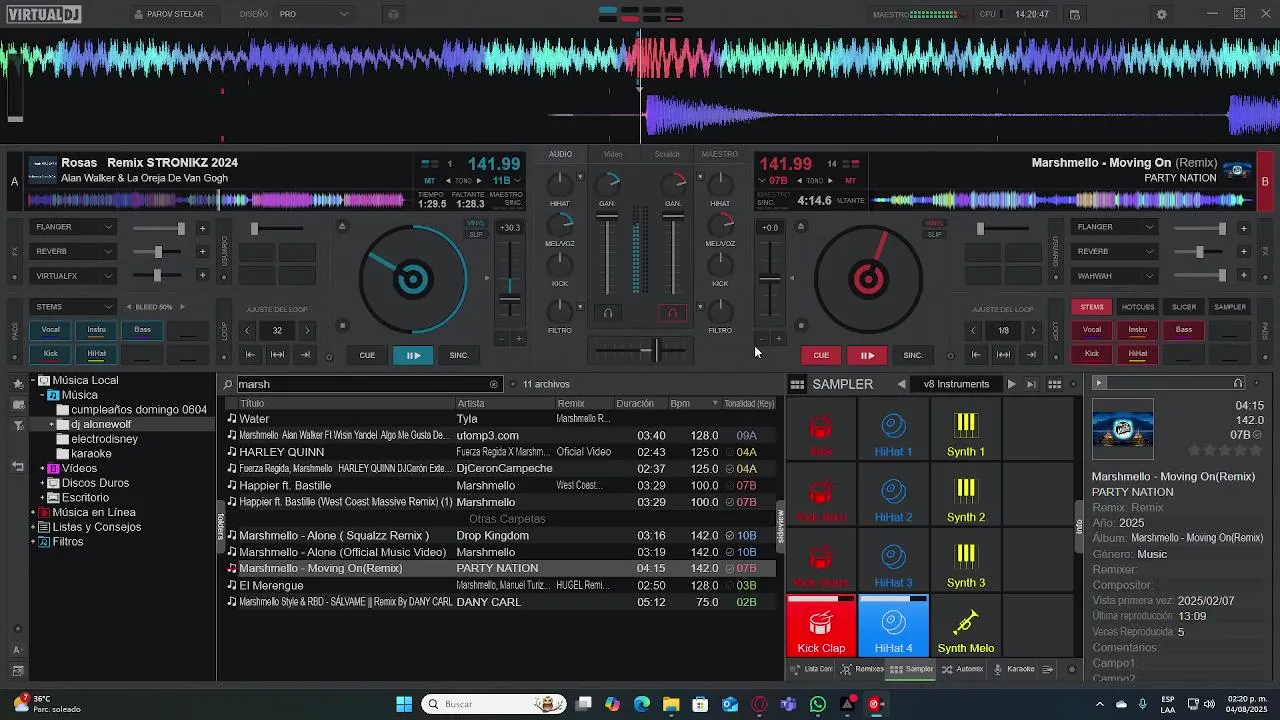Switch deck B pads to SLICER
Image resolution: width=1280 pixels, height=720 pixels.
(1184, 307)
